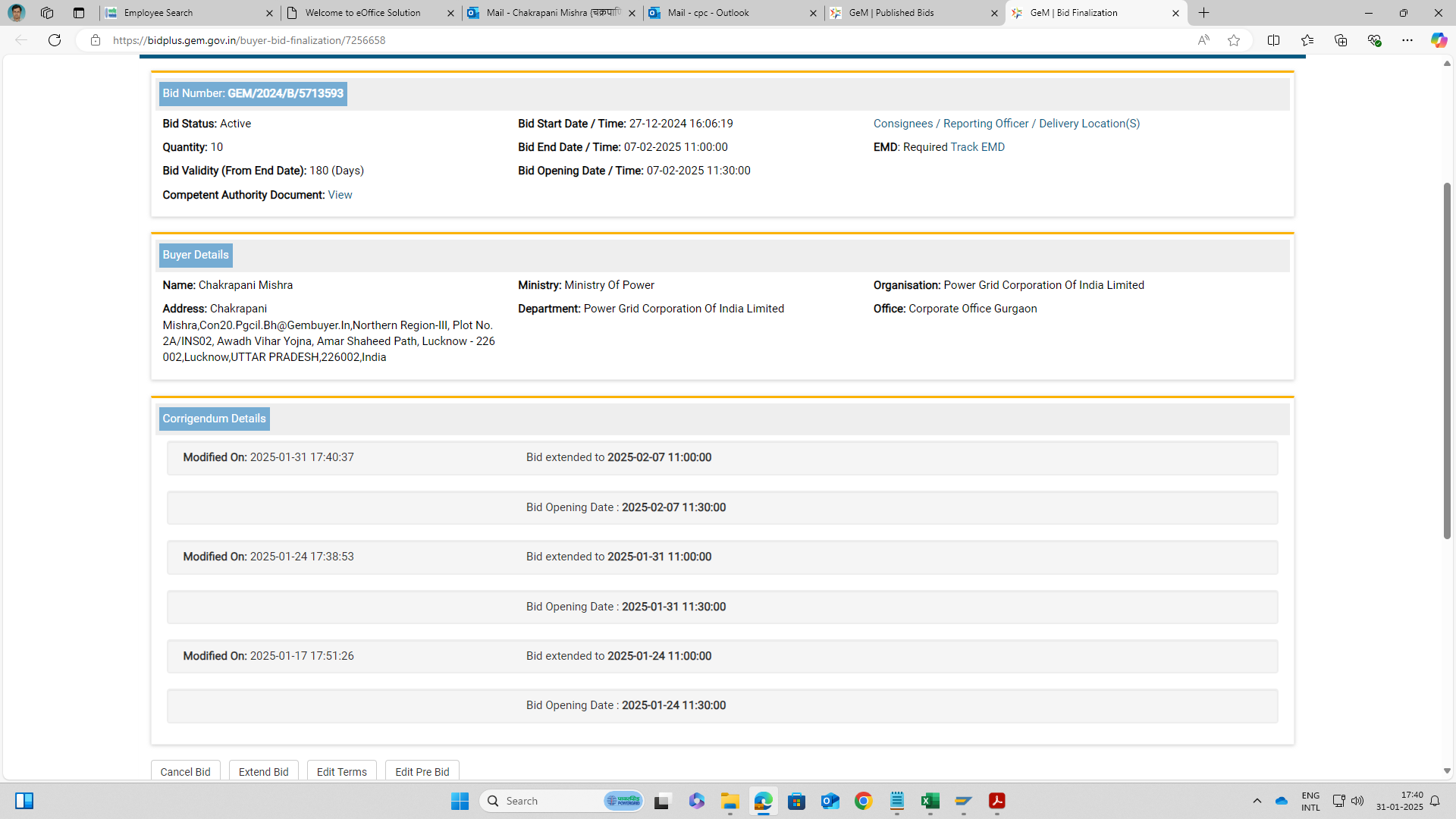The width and height of the screenshot is (1456, 819).
Task: View the Competent Authority Document
Action: [x=340, y=195]
